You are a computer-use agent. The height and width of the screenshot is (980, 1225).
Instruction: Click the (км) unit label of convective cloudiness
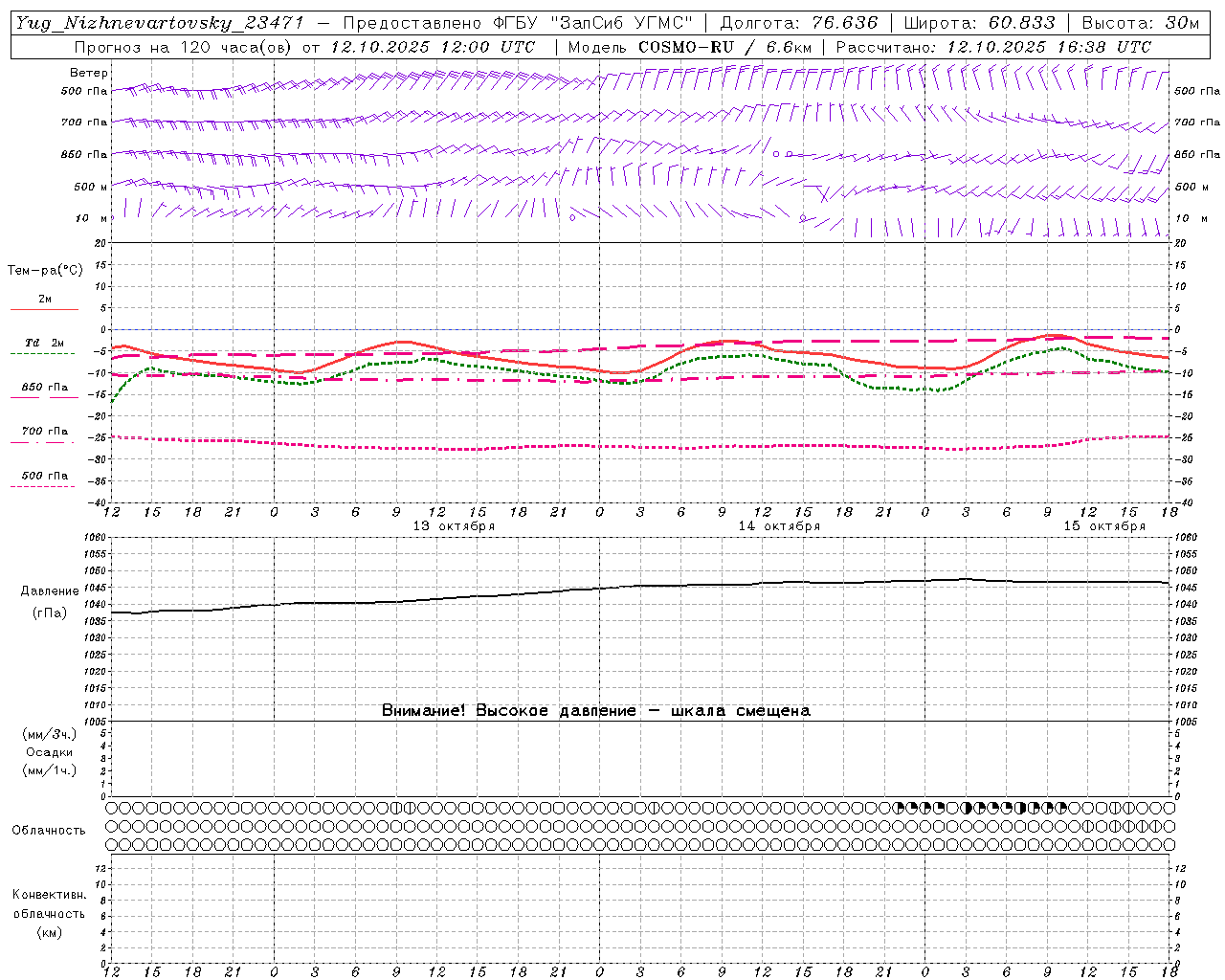point(49,932)
